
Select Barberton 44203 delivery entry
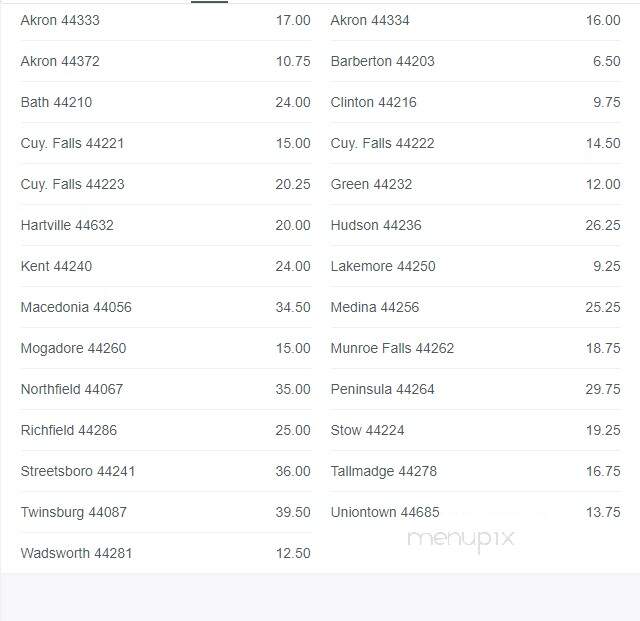point(476,61)
